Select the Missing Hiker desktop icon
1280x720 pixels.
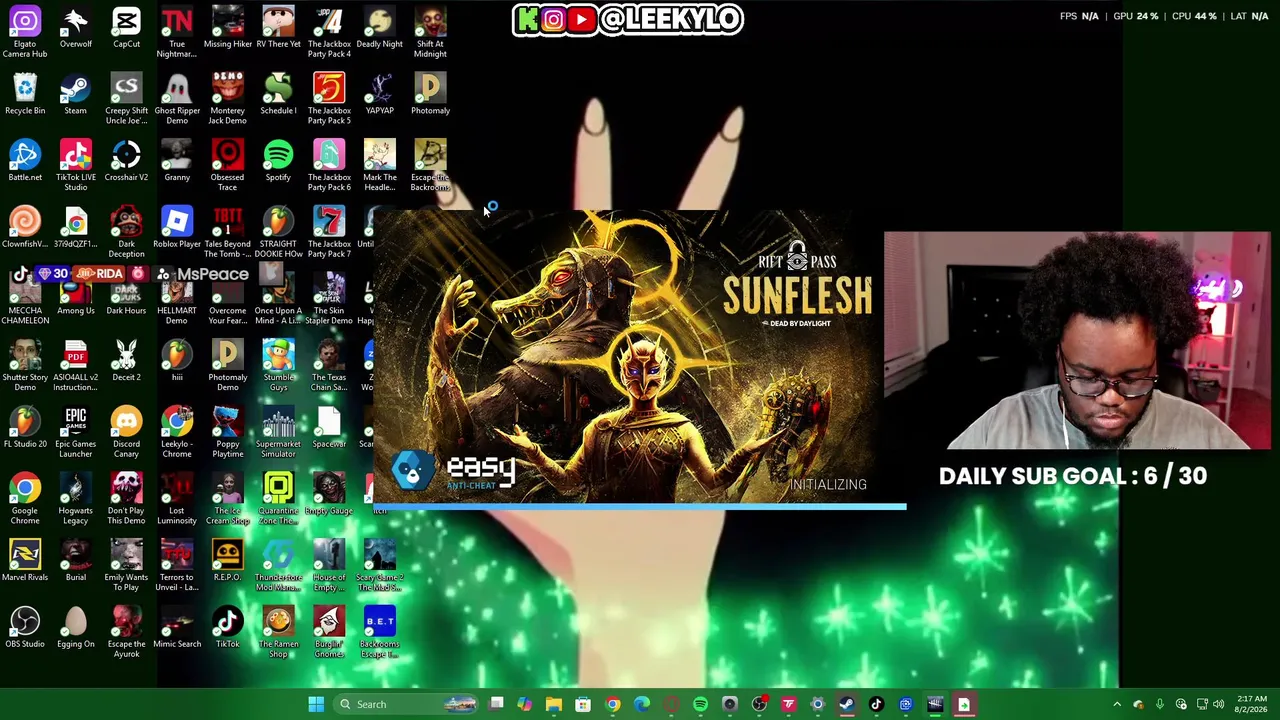tap(227, 27)
